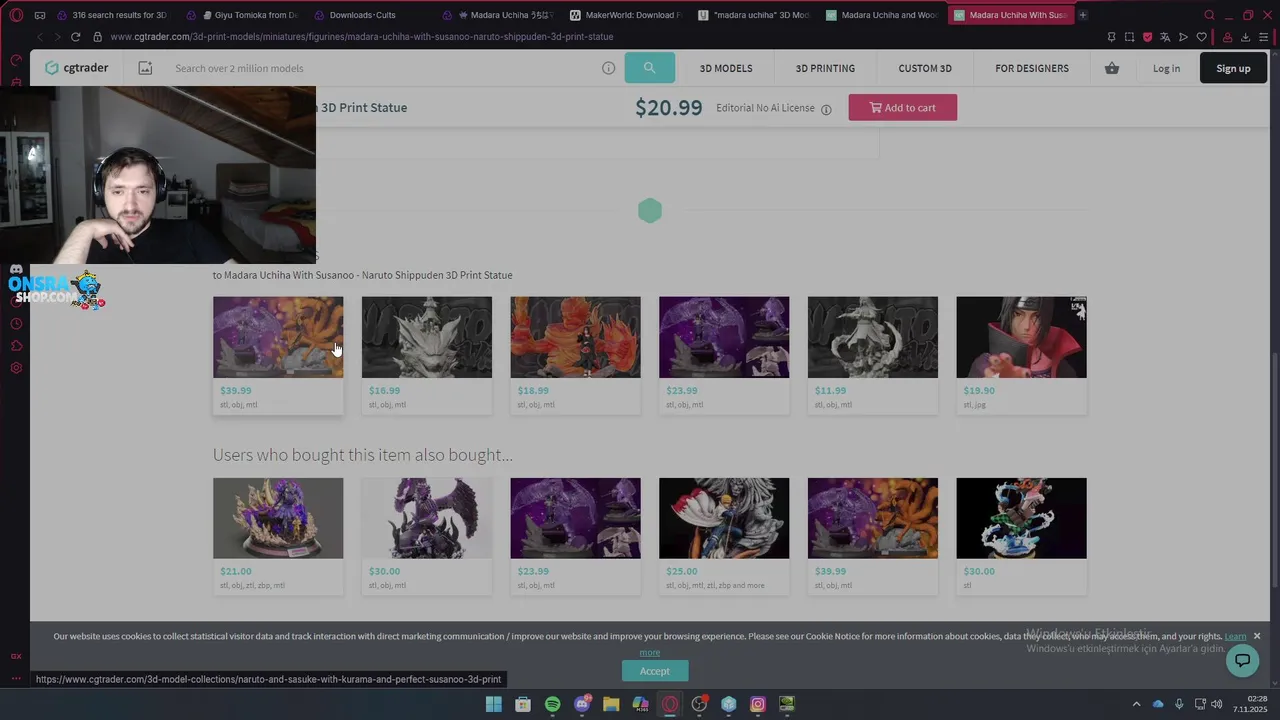The height and width of the screenshot is (720, 1280).
Task: Open the translate page icon
Action: [1165, 37]
